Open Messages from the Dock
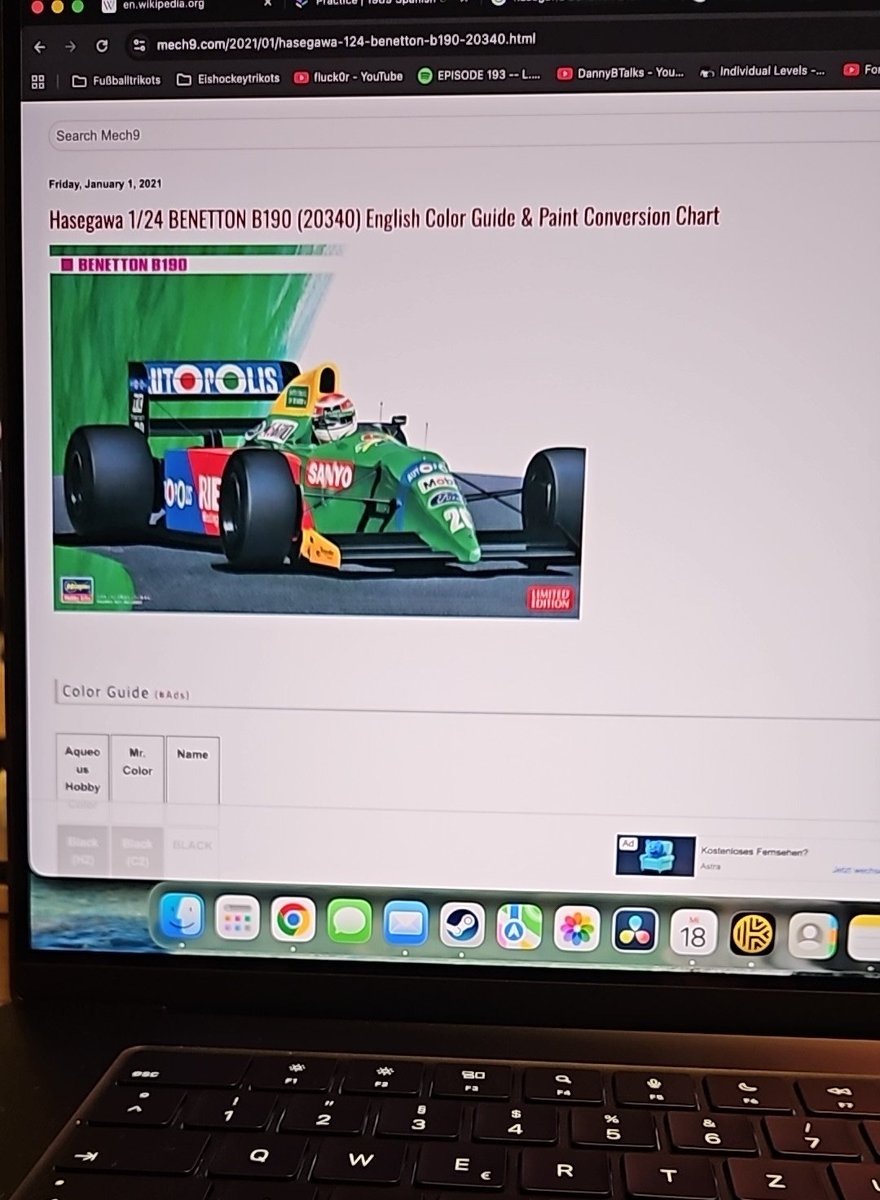 coord(349,921)
